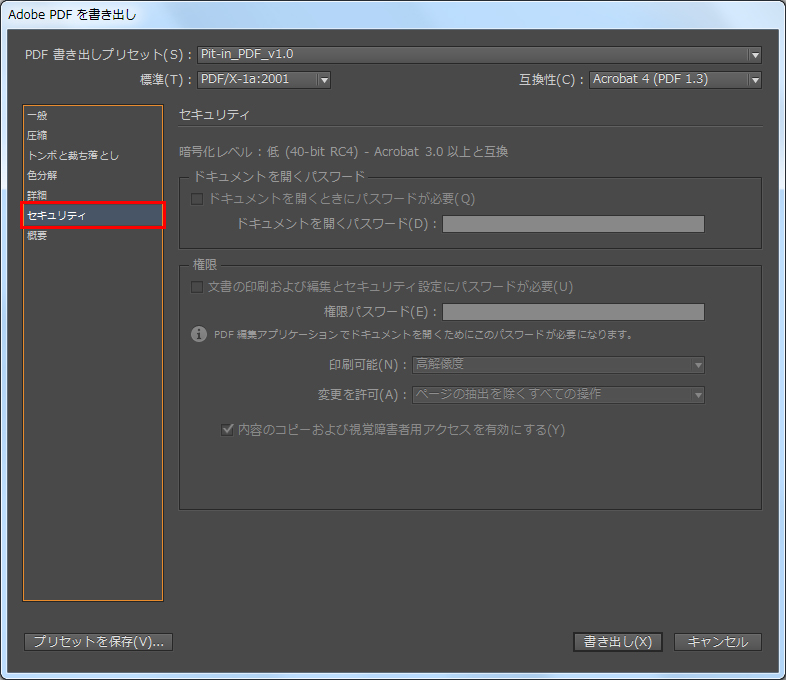The image size is (786, 680).
Task: Toggle 文書の印刷および編集 password requirement checkbox
Action: tap(197, 287)
